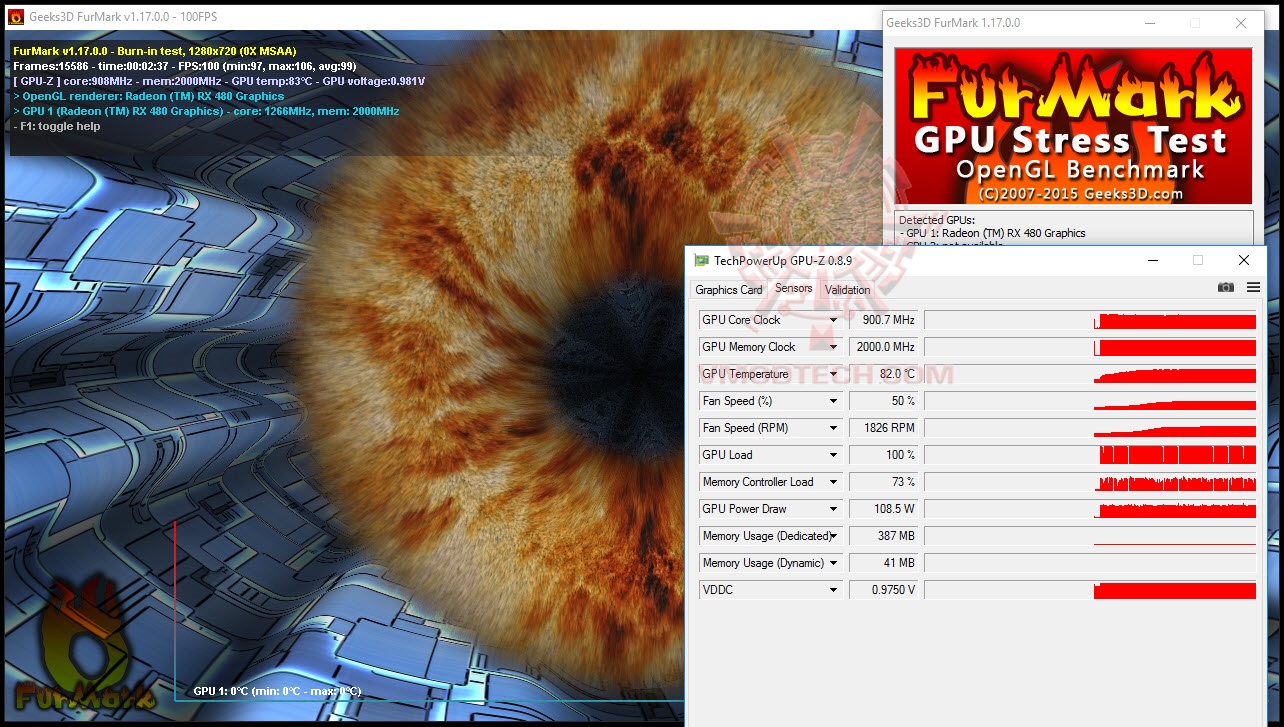Image resolution: width=1284 pixels, height=727 pixels.
Task: Click the 0.9750 V VDDC value
Action: point(884,590)
